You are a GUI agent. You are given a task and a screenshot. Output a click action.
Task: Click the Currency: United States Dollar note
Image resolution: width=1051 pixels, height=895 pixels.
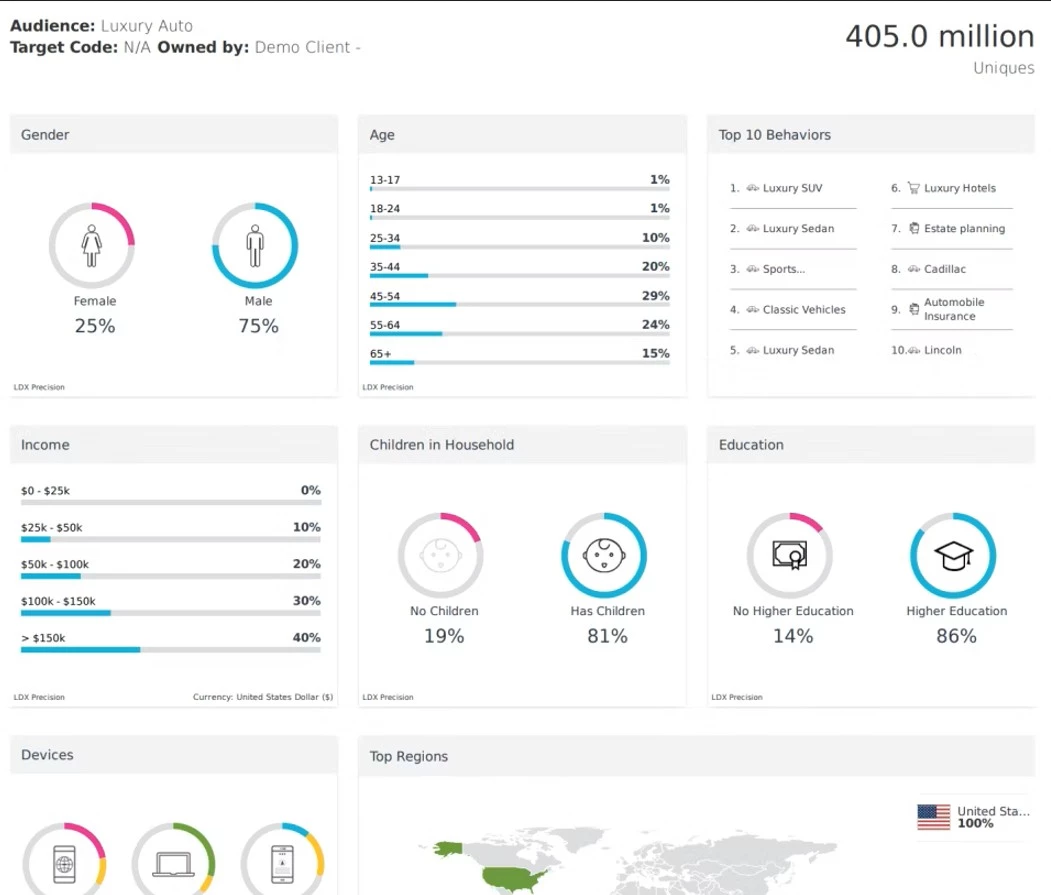click(x=263, y=697)
